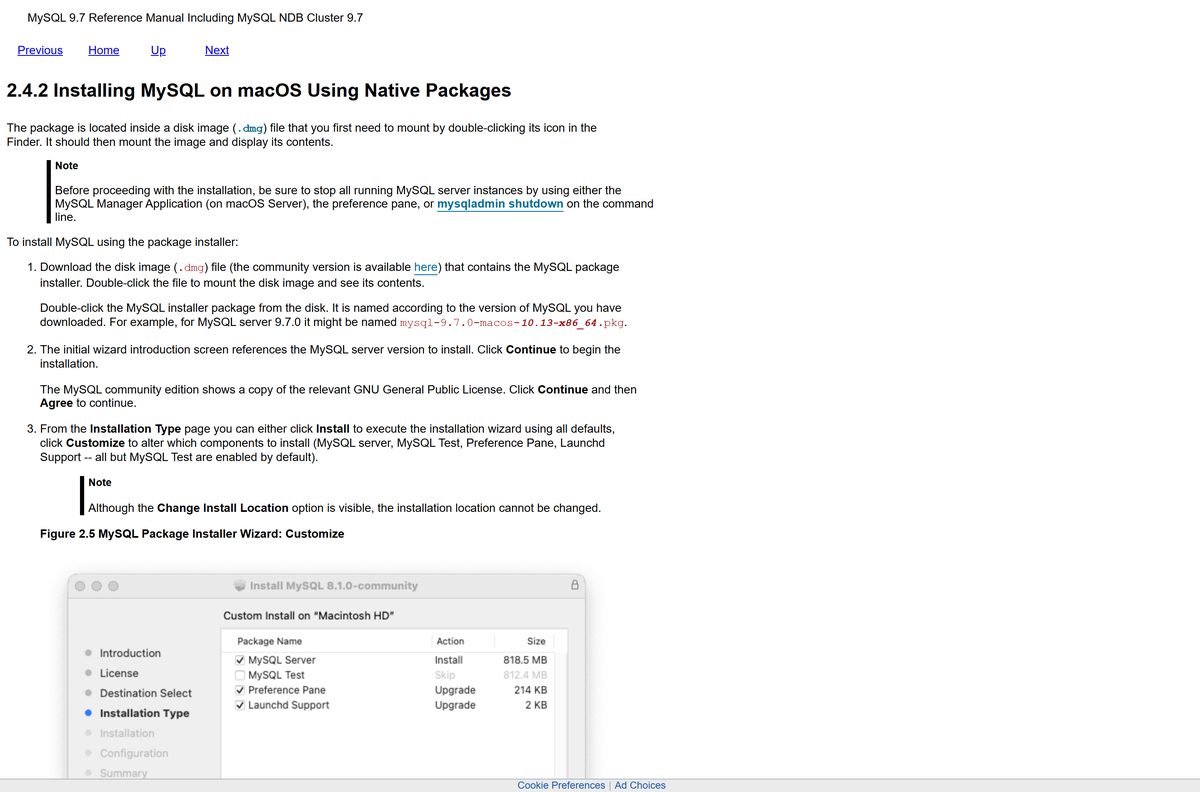Go to the Next page link
1200x792 pixels.
tap(217, 50)
